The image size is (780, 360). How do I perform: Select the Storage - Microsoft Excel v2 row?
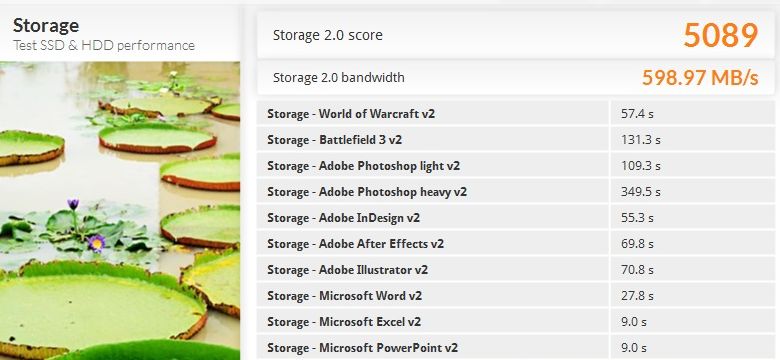[x=516, y=322]
